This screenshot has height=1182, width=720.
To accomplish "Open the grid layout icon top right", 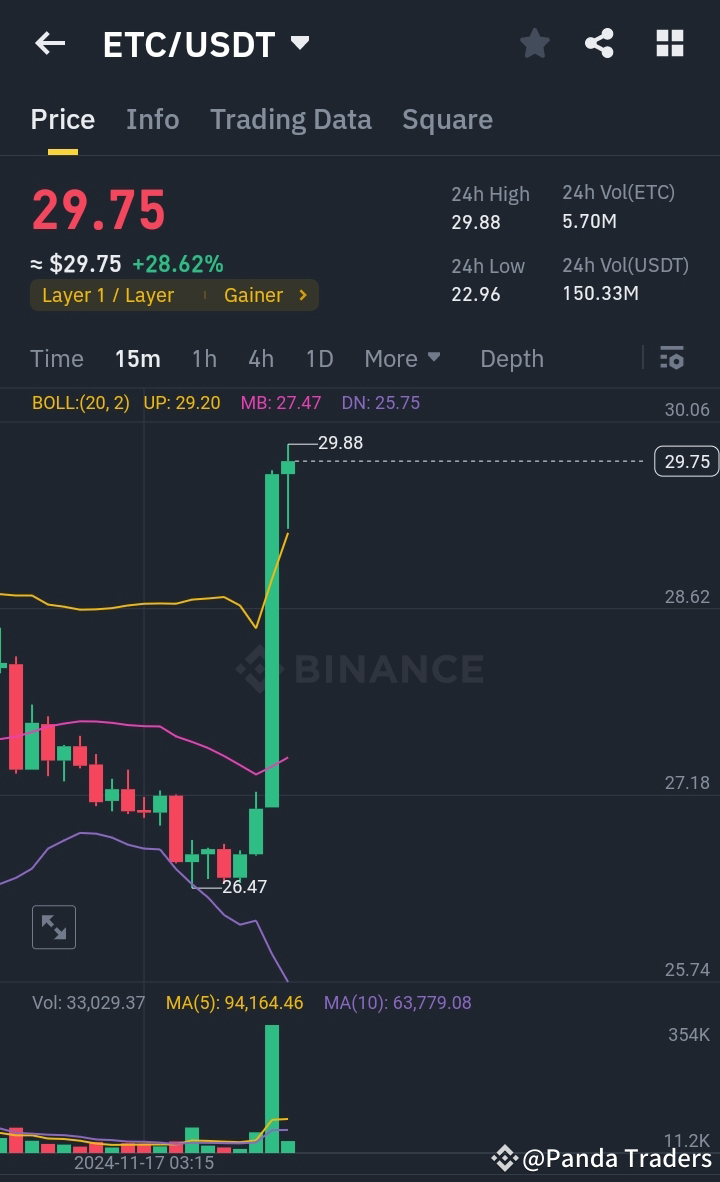I will point(668,43).
